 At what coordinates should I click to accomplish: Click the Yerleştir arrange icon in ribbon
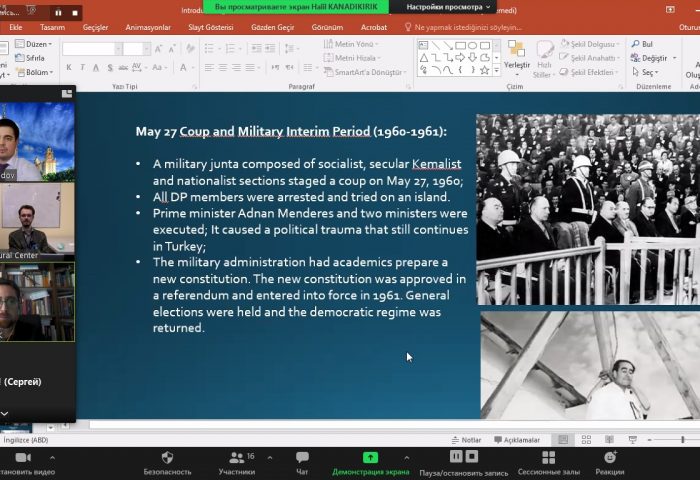[x=516, y=55]
